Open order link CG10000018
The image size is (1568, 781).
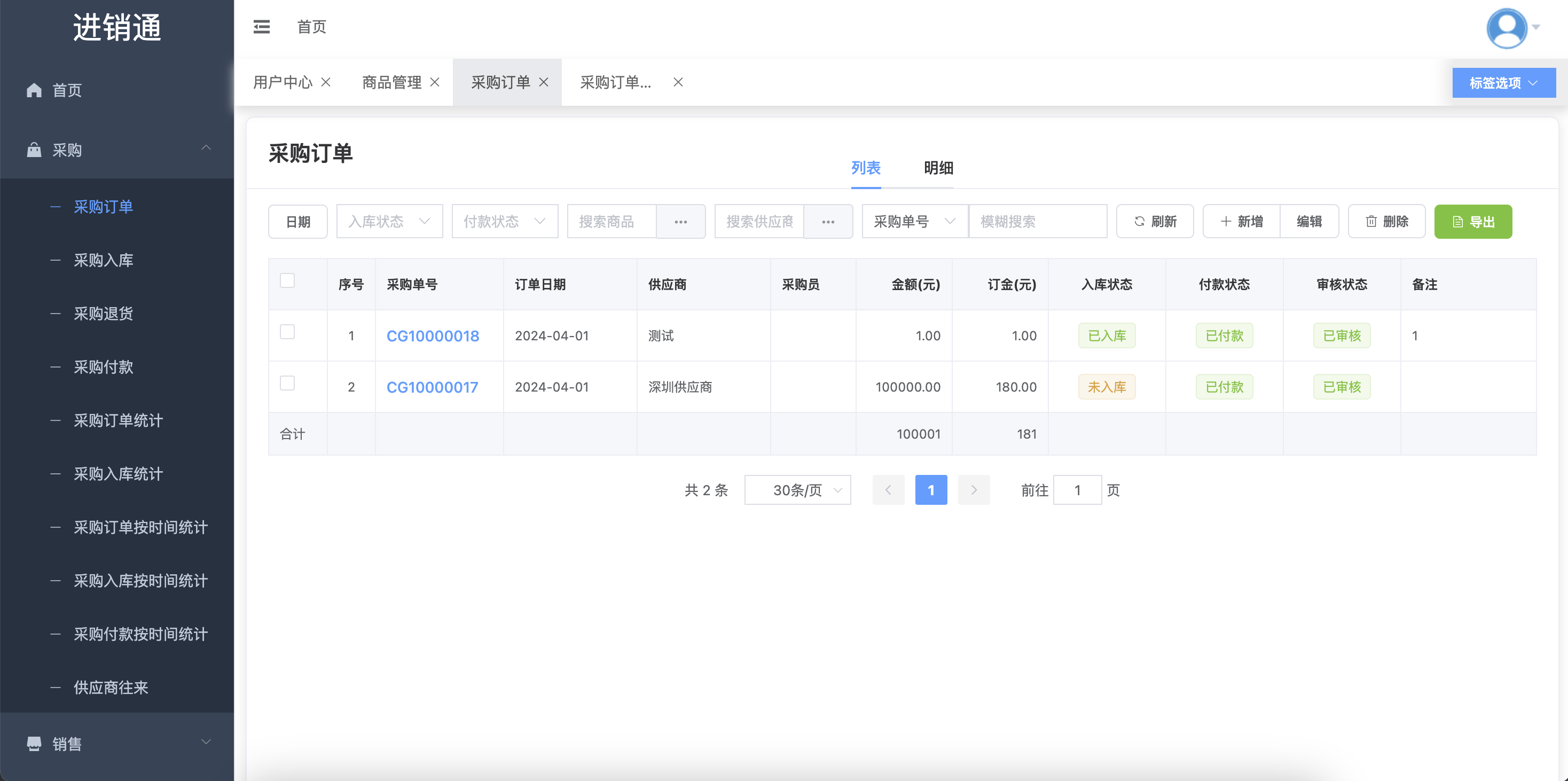pos(433,336)
